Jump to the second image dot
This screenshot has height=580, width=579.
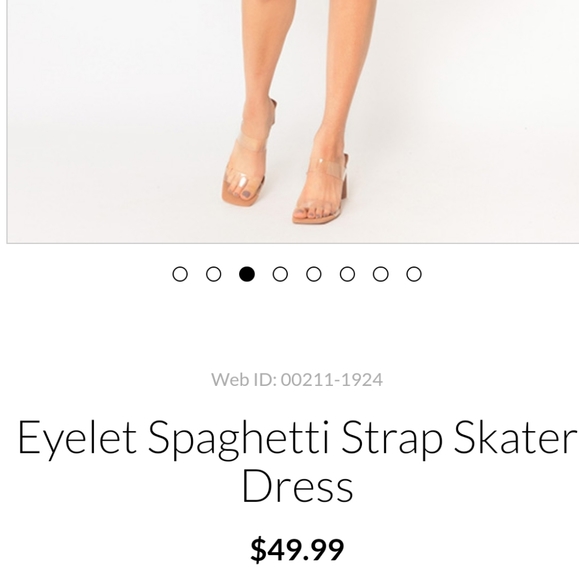pos(213,274)
